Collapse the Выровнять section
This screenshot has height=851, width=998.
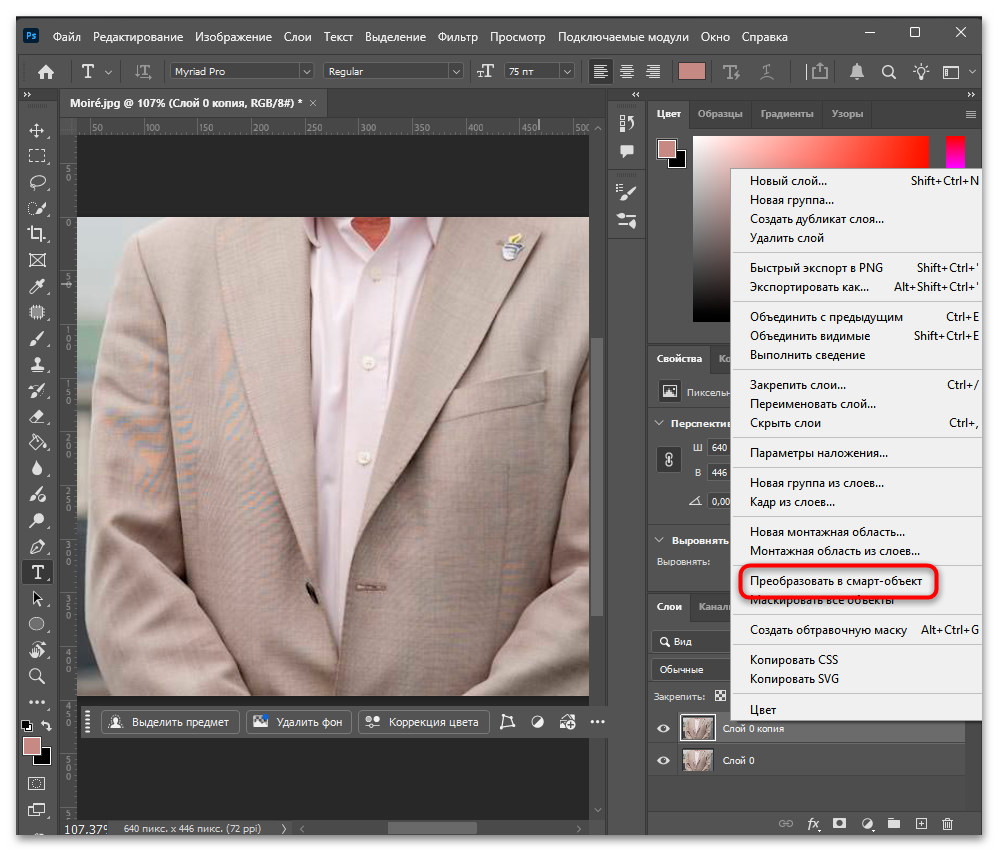659,540
